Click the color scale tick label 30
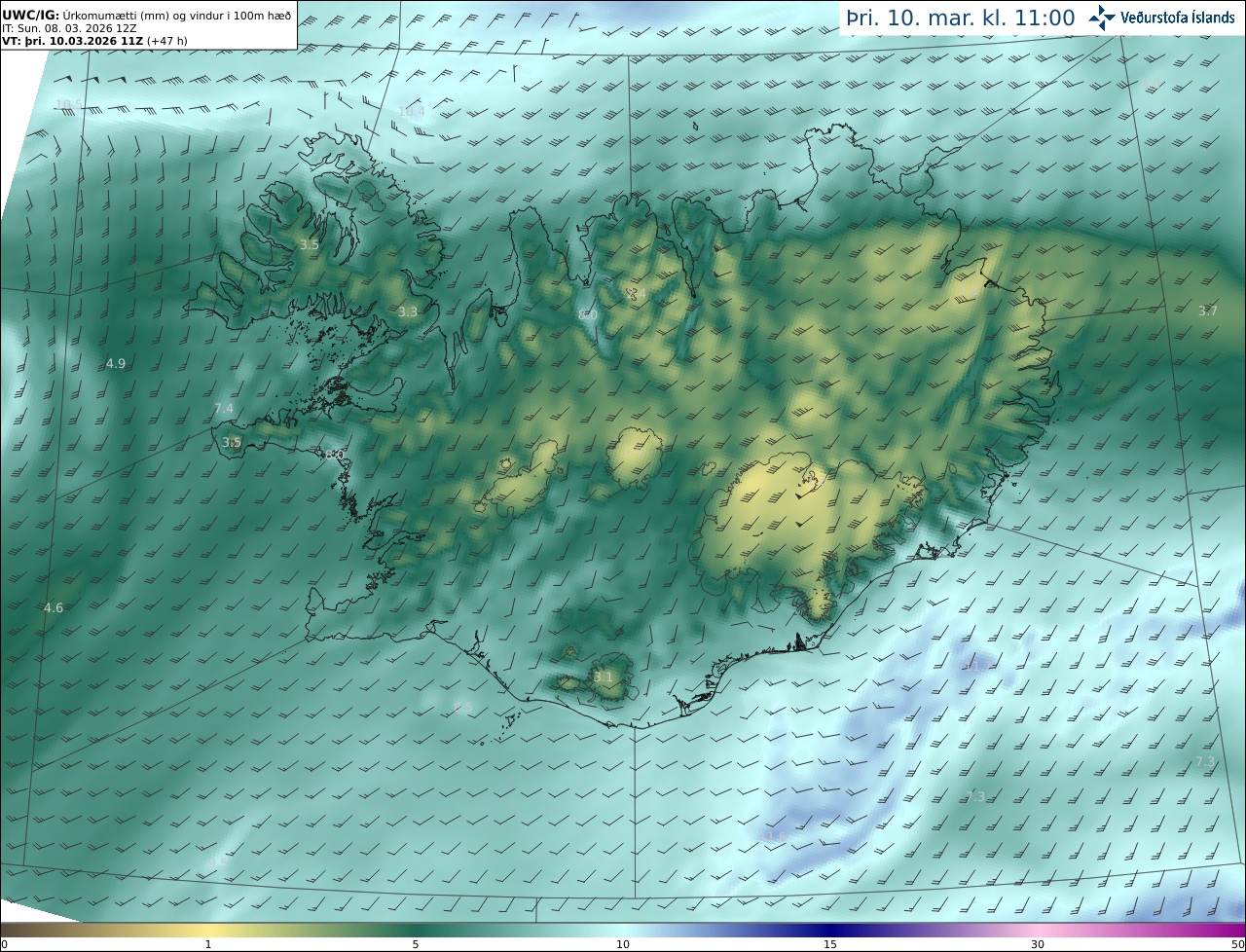 [x=1038, y=944]
